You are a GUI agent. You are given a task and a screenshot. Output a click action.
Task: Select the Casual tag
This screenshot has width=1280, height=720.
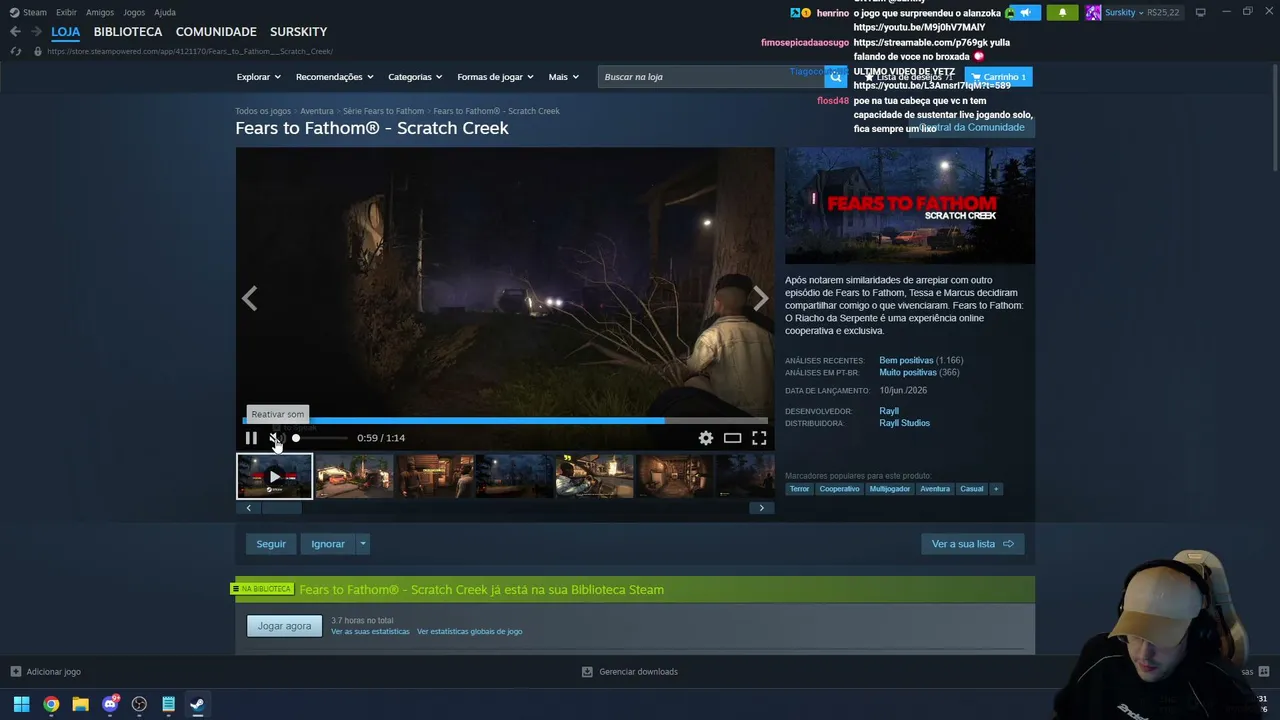point(972,489)
